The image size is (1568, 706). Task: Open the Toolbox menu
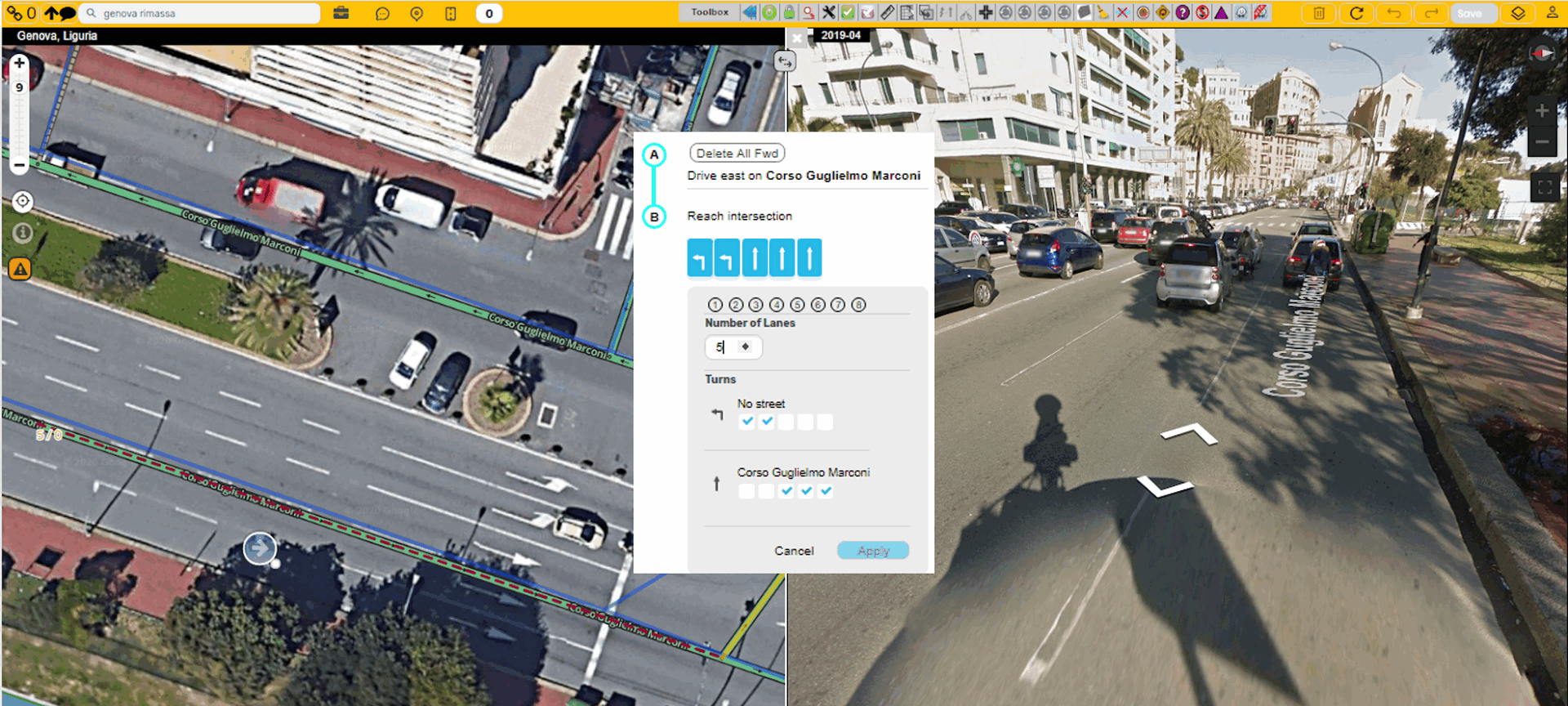pos(709,12)
